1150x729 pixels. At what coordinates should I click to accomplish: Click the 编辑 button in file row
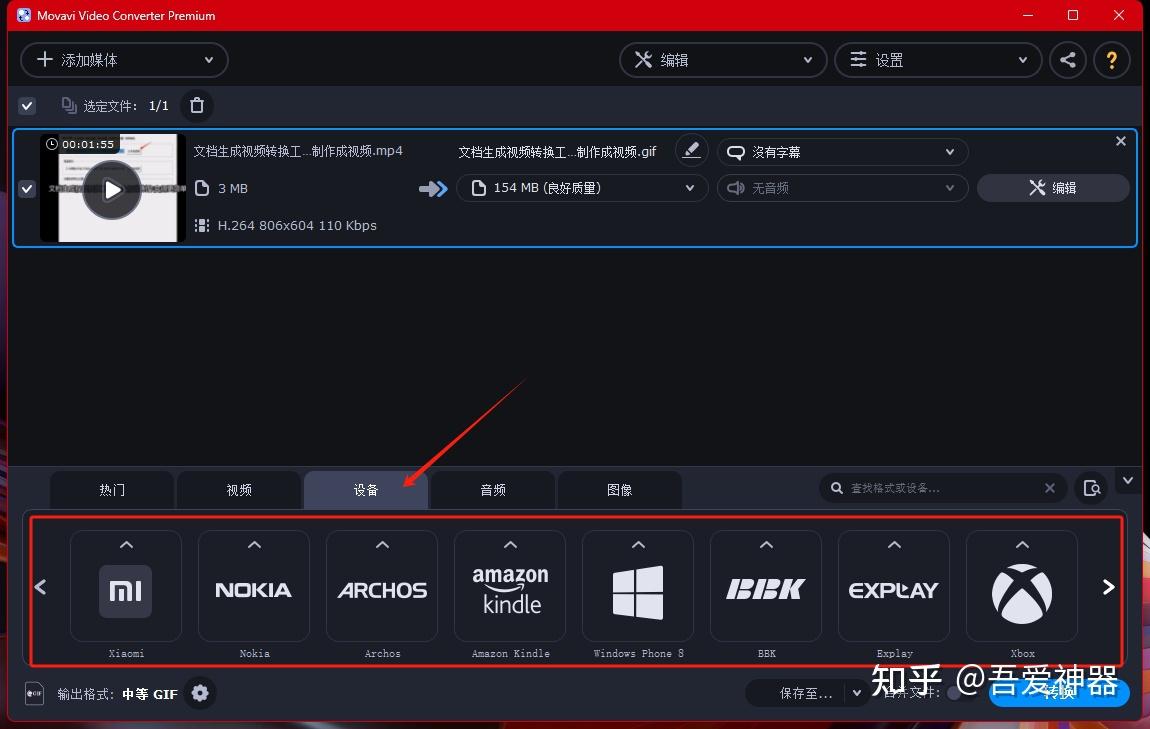coord(1052,188)
